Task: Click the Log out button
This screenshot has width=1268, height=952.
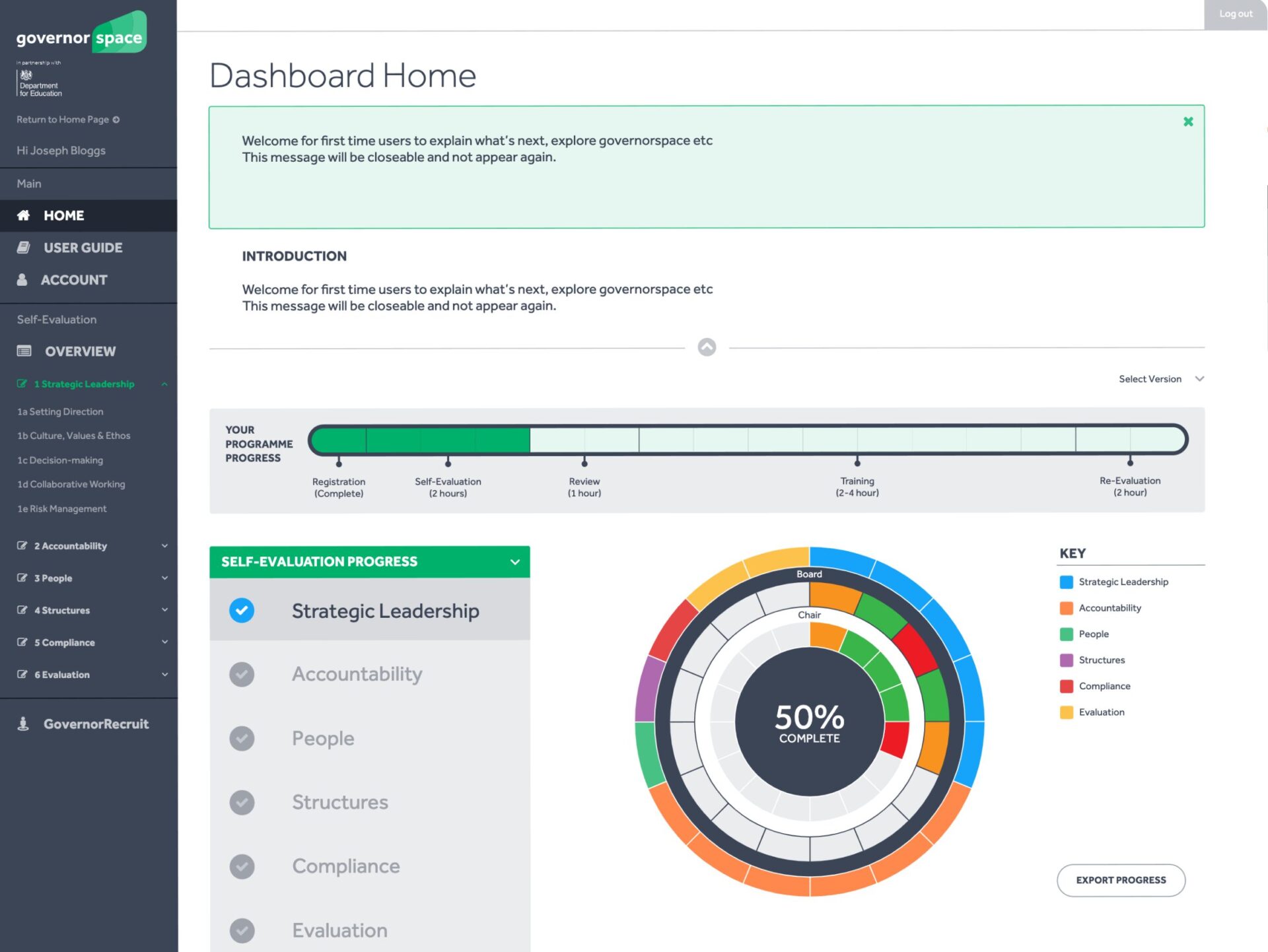Action: [1235, 14]
